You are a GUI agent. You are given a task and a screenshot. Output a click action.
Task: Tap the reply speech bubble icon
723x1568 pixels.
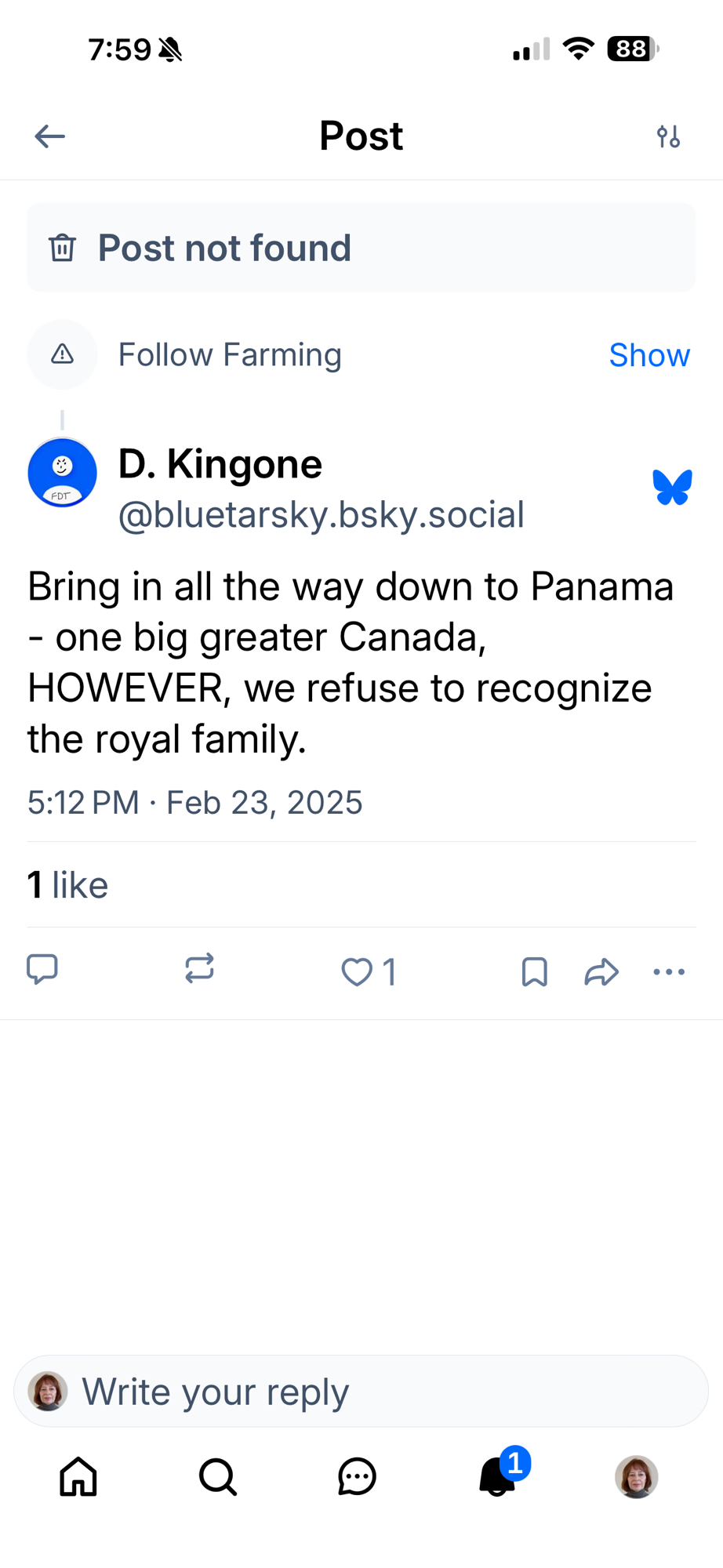[x=42, y=969]
